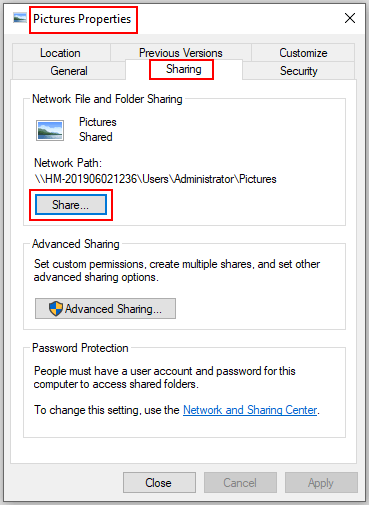Image resolution: width=369 pixels, height=505 pixels.
Task: Click the shield icon on Advanced Sharing button
Action: 56,309
